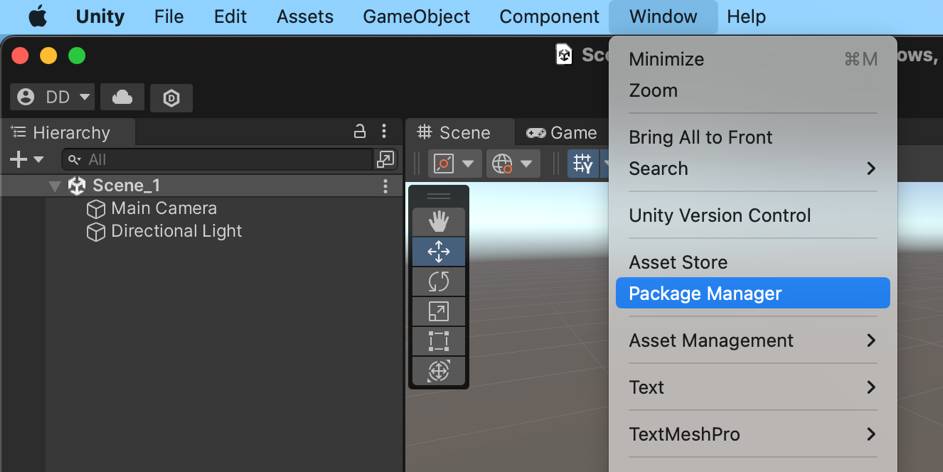Select the combined Transform tool

tap(438, 371)
